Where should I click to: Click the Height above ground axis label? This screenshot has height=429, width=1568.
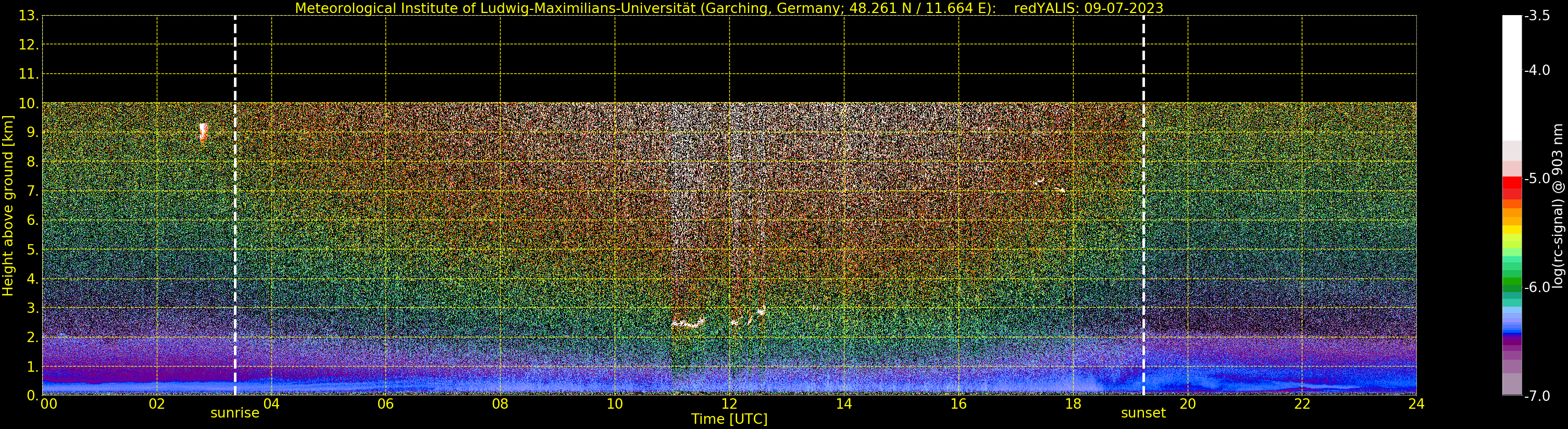[x=8, y=206]
